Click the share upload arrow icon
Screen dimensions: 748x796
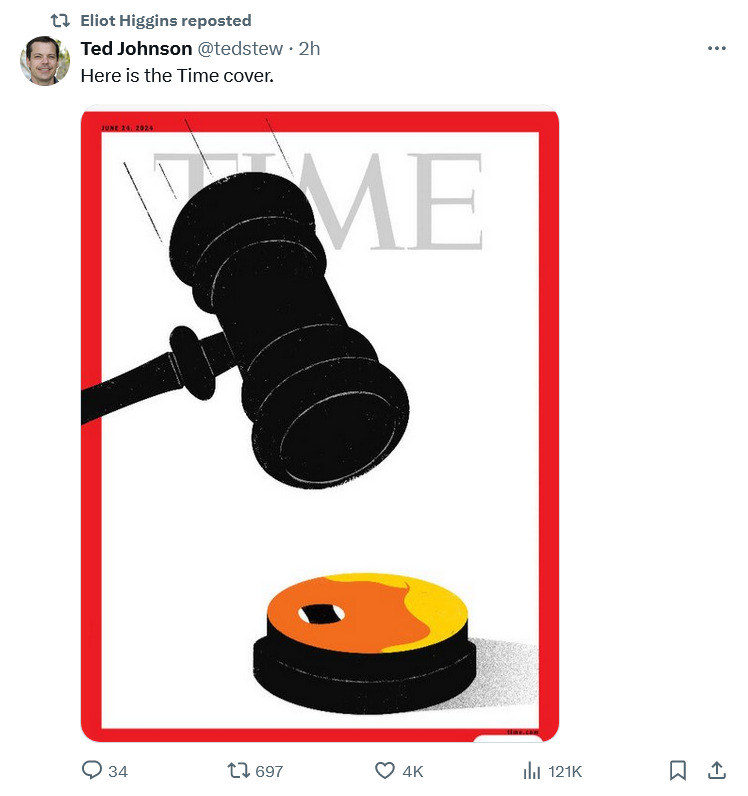click(717, 770)
